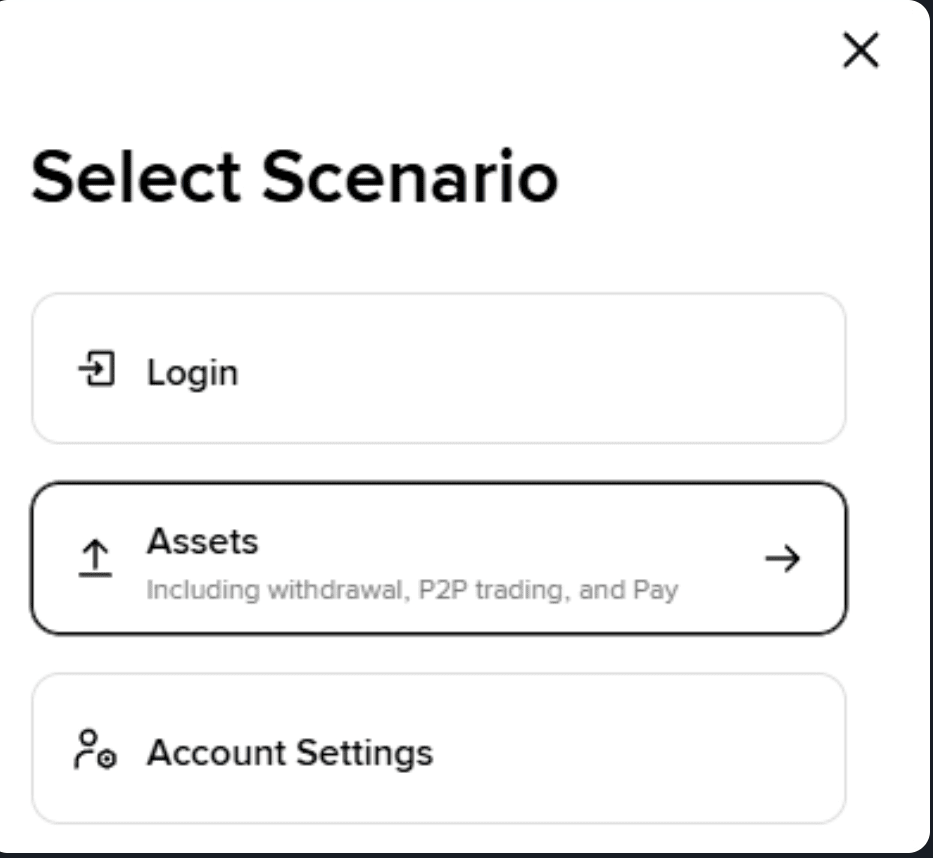Viewport: 933px width, 858px height.
Task: Open the Account Settings scenario label
Action: point(290,752)
